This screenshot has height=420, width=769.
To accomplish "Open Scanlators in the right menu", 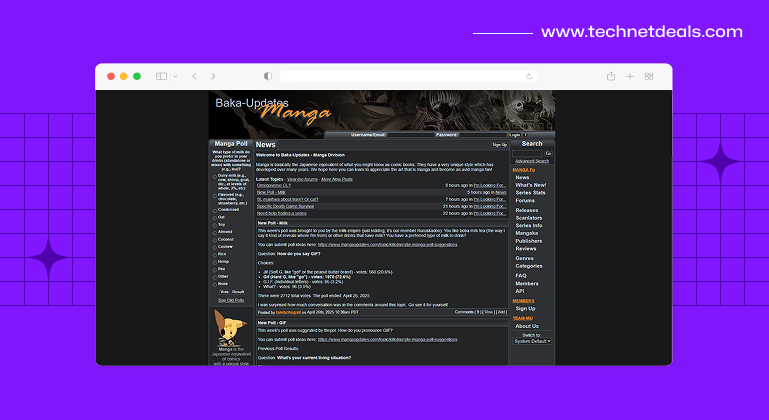I will tap(529, 218).
